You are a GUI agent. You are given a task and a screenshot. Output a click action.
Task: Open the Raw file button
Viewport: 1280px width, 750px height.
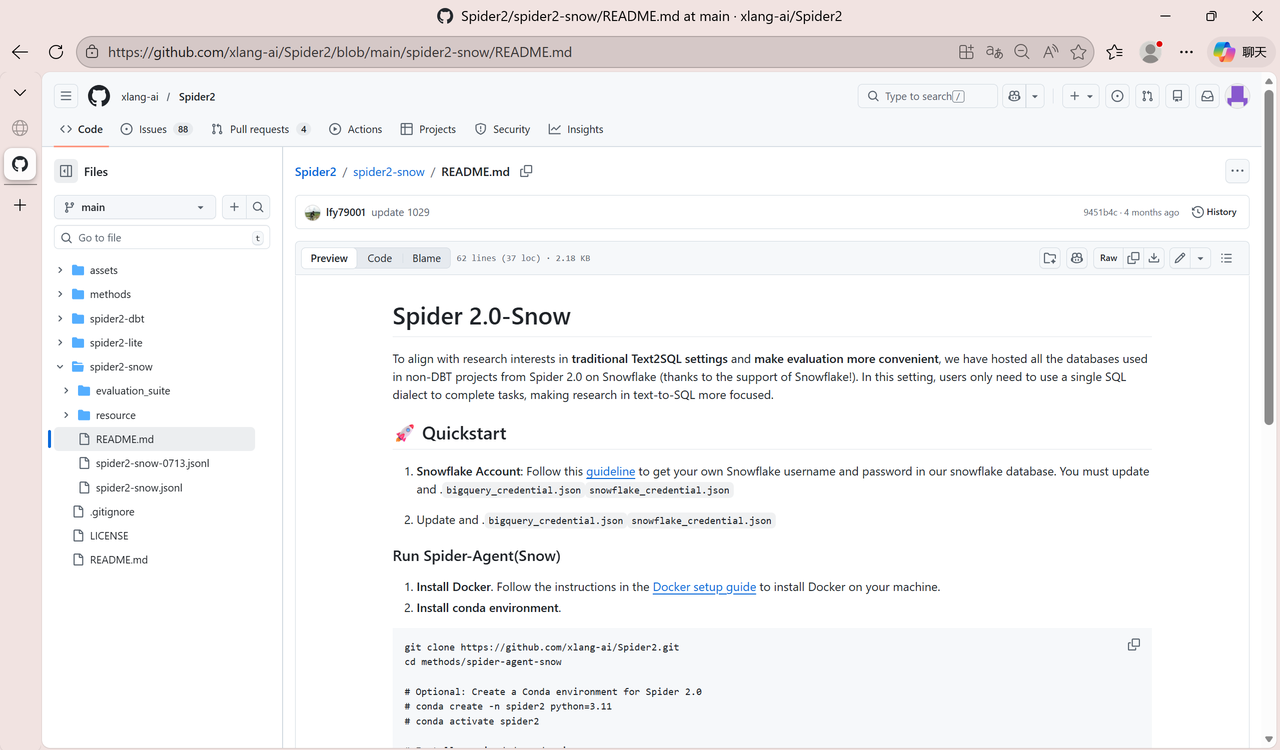[1108, 258]
